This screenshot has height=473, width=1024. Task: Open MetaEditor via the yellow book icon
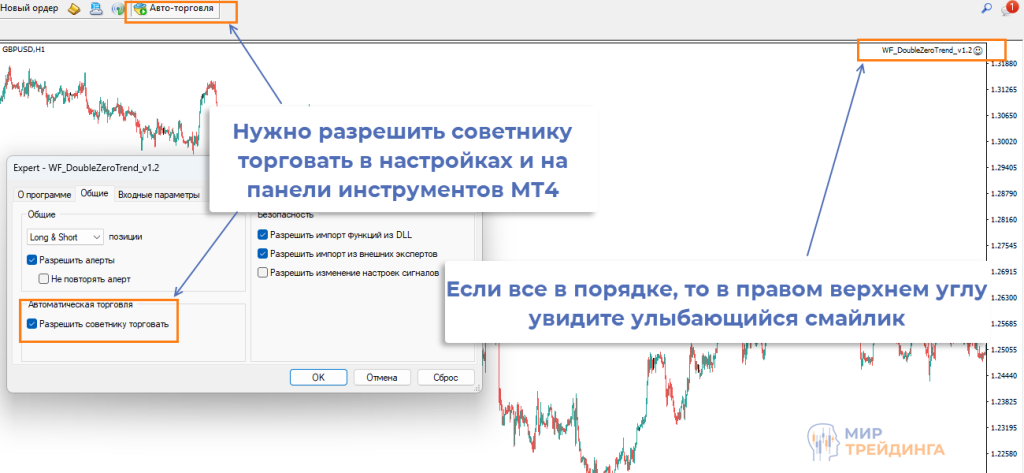(74, 9)
